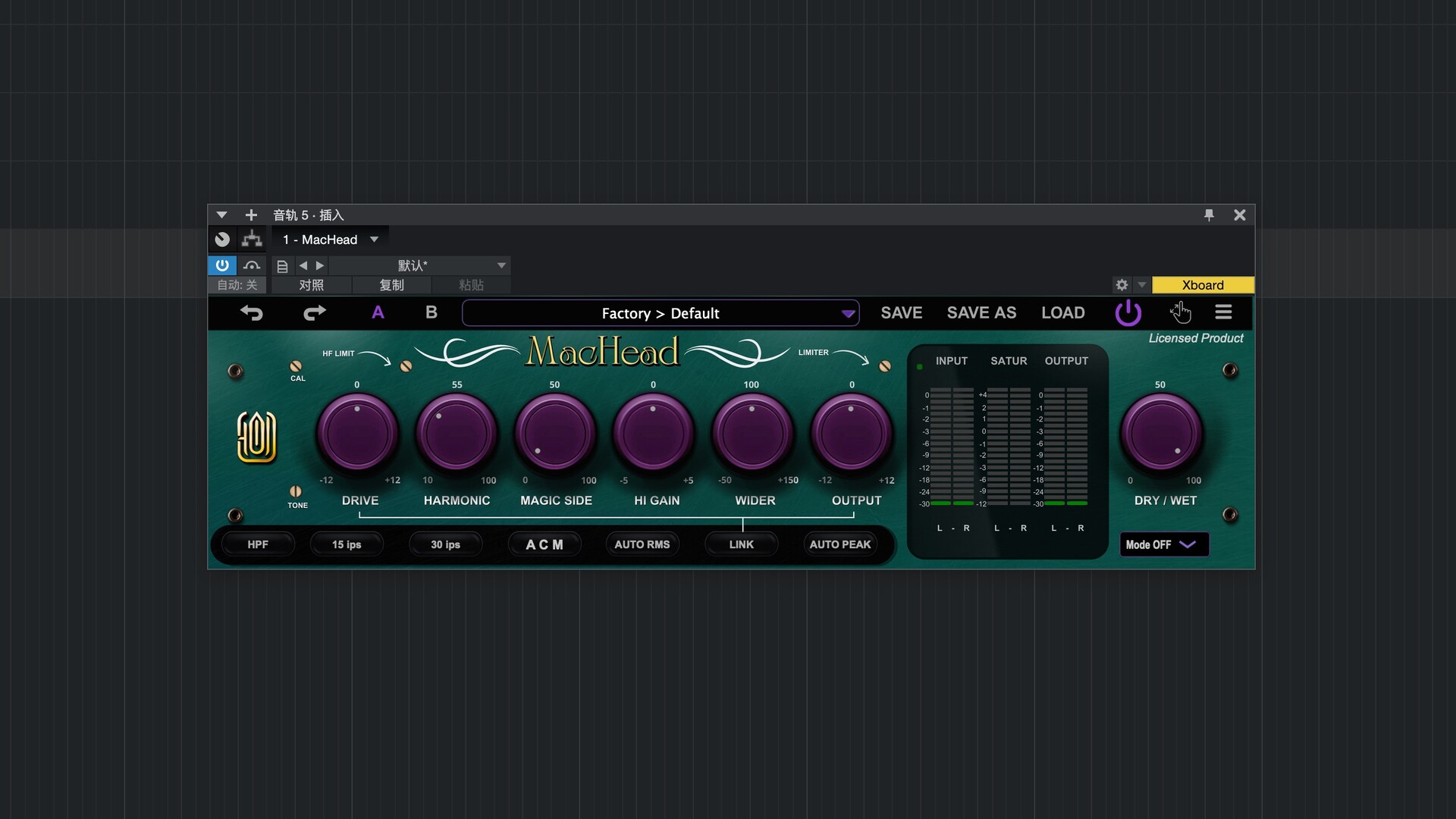Toggle the MacHead power button
The image size is (1456, 819).
coord(1128,312)
